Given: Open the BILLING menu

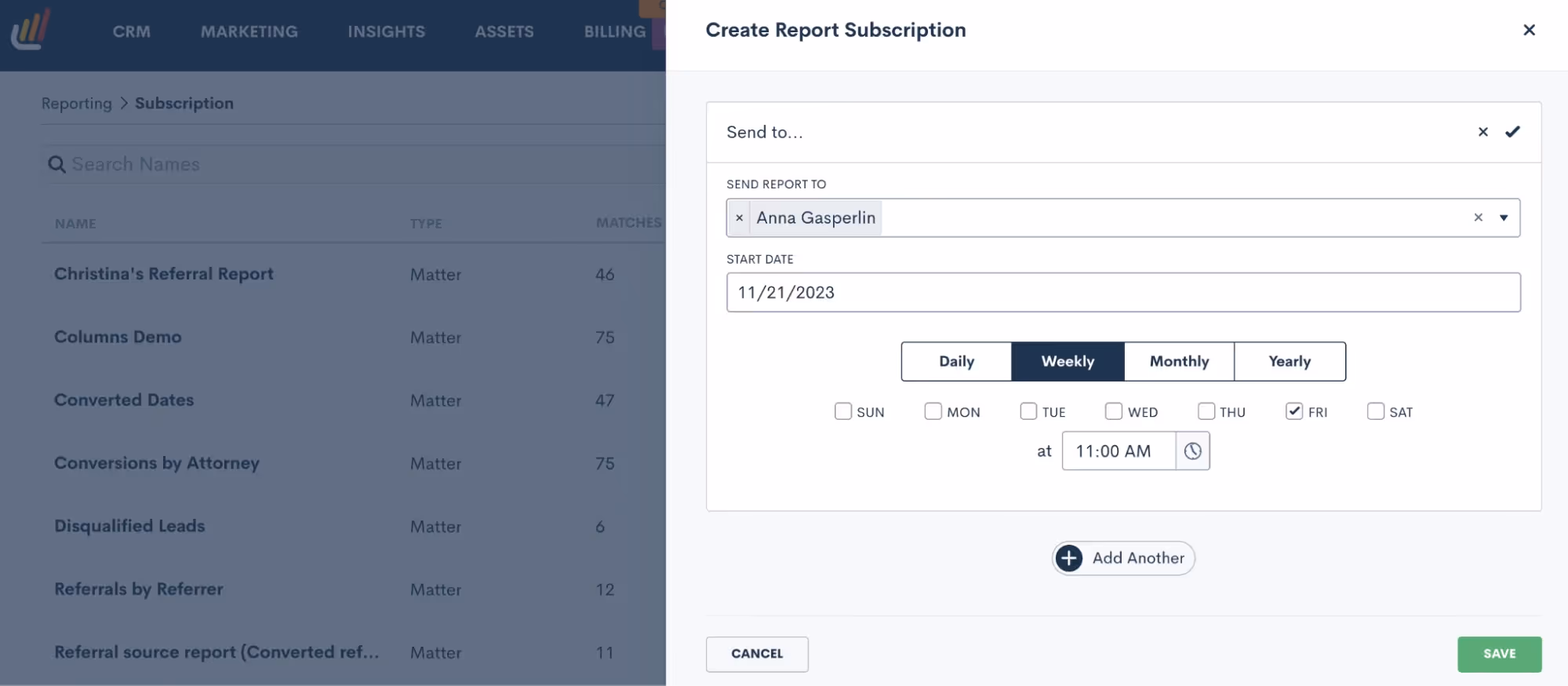Looking at the screenshot, I should click(614, 31).
